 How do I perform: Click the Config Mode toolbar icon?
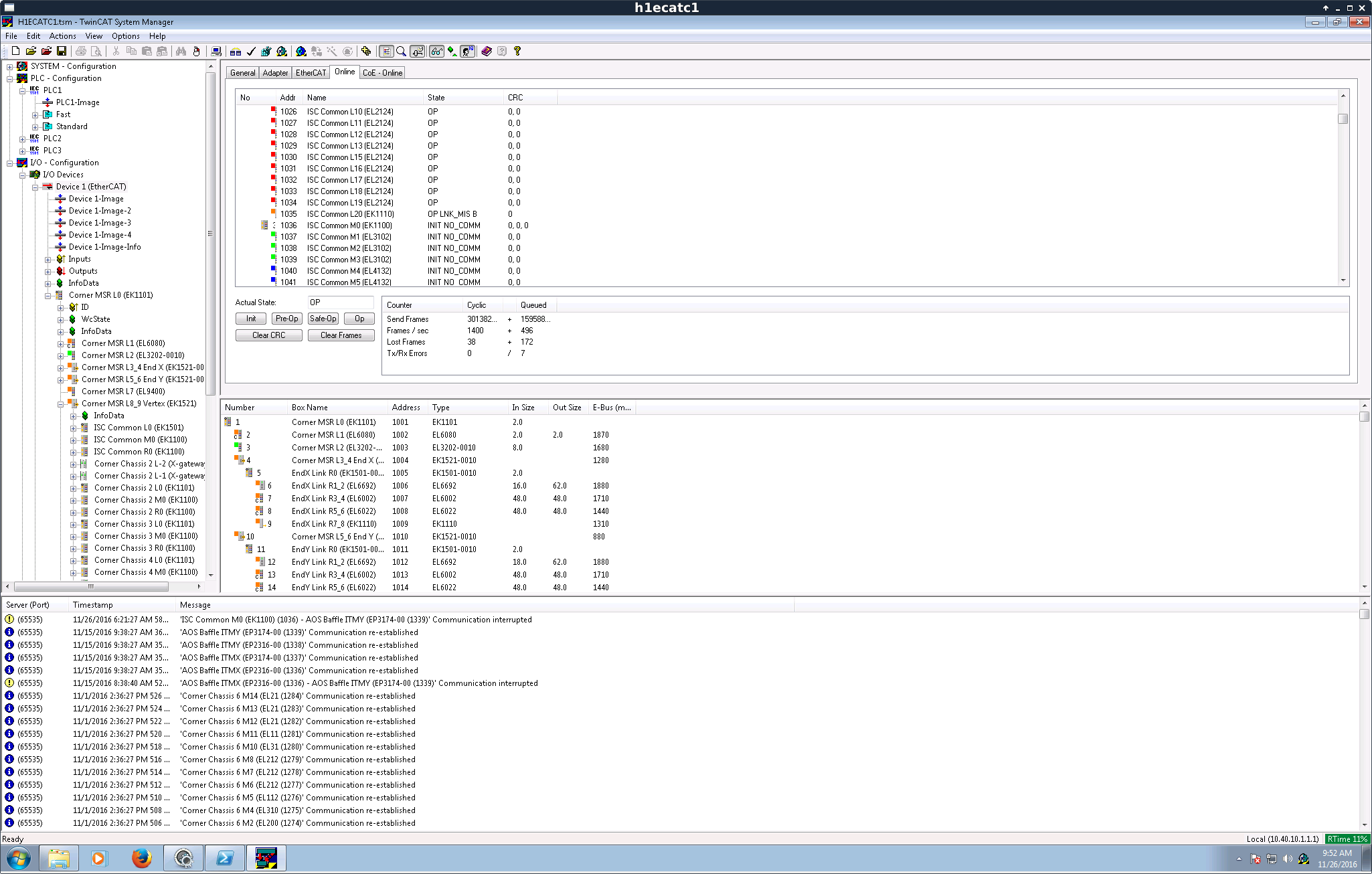click(301, 51)
